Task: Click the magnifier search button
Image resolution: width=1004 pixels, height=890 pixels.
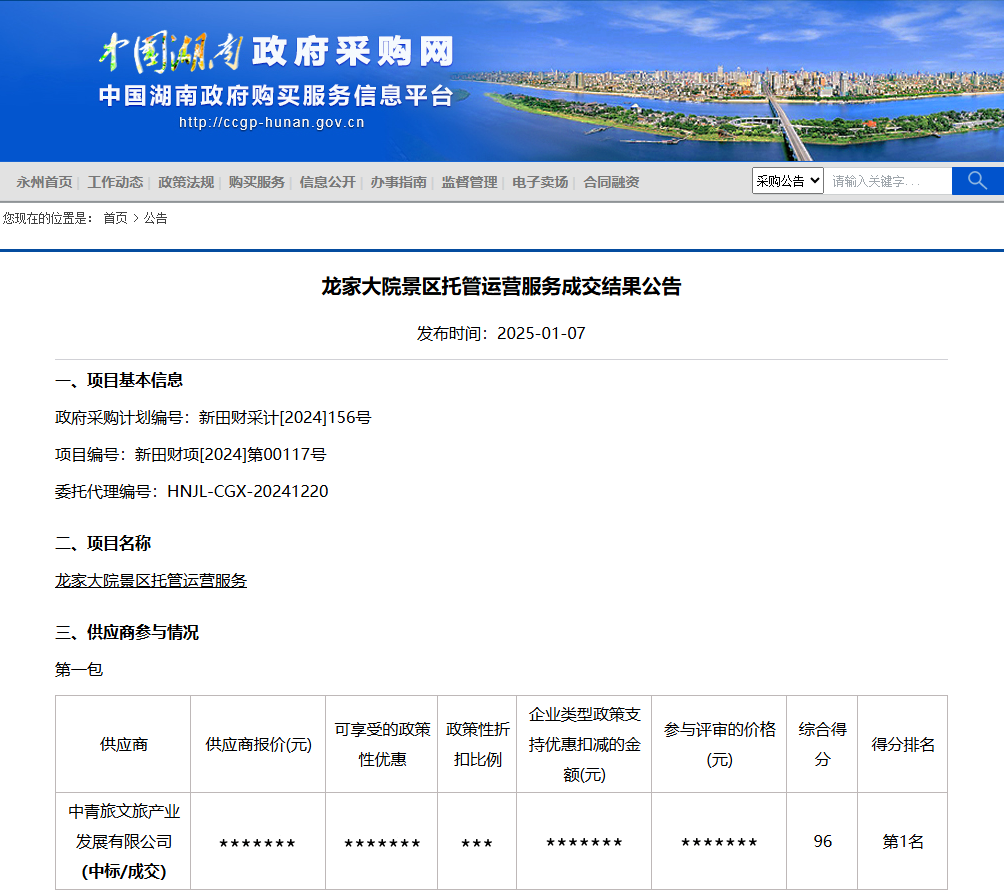Action: coord(977,181)
